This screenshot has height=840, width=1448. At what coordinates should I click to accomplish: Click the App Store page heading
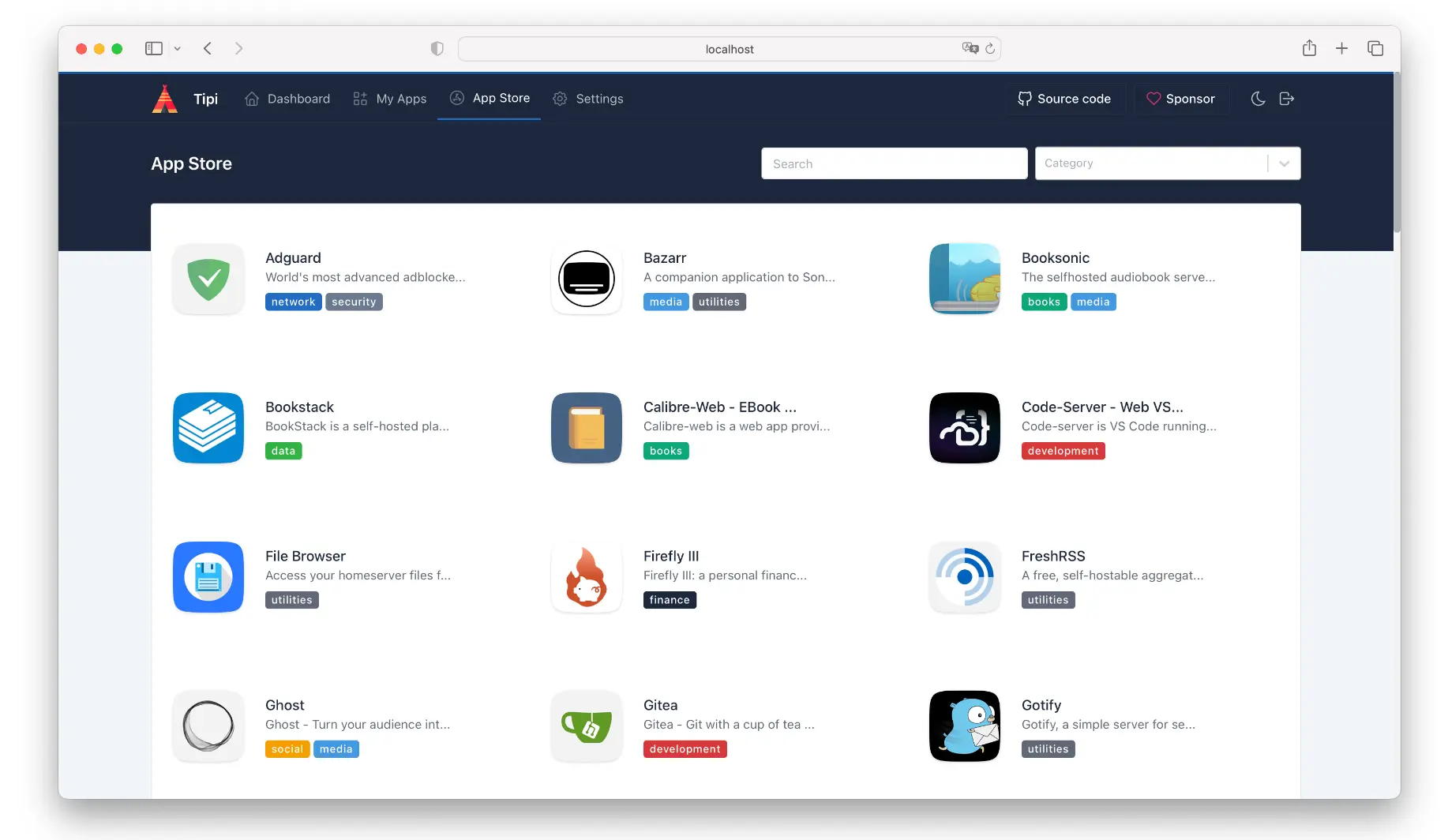pos(192,163)
